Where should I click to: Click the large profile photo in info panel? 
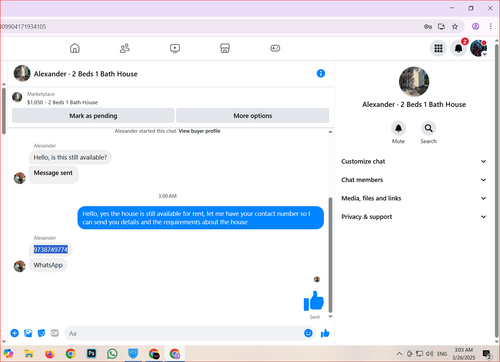414,81
